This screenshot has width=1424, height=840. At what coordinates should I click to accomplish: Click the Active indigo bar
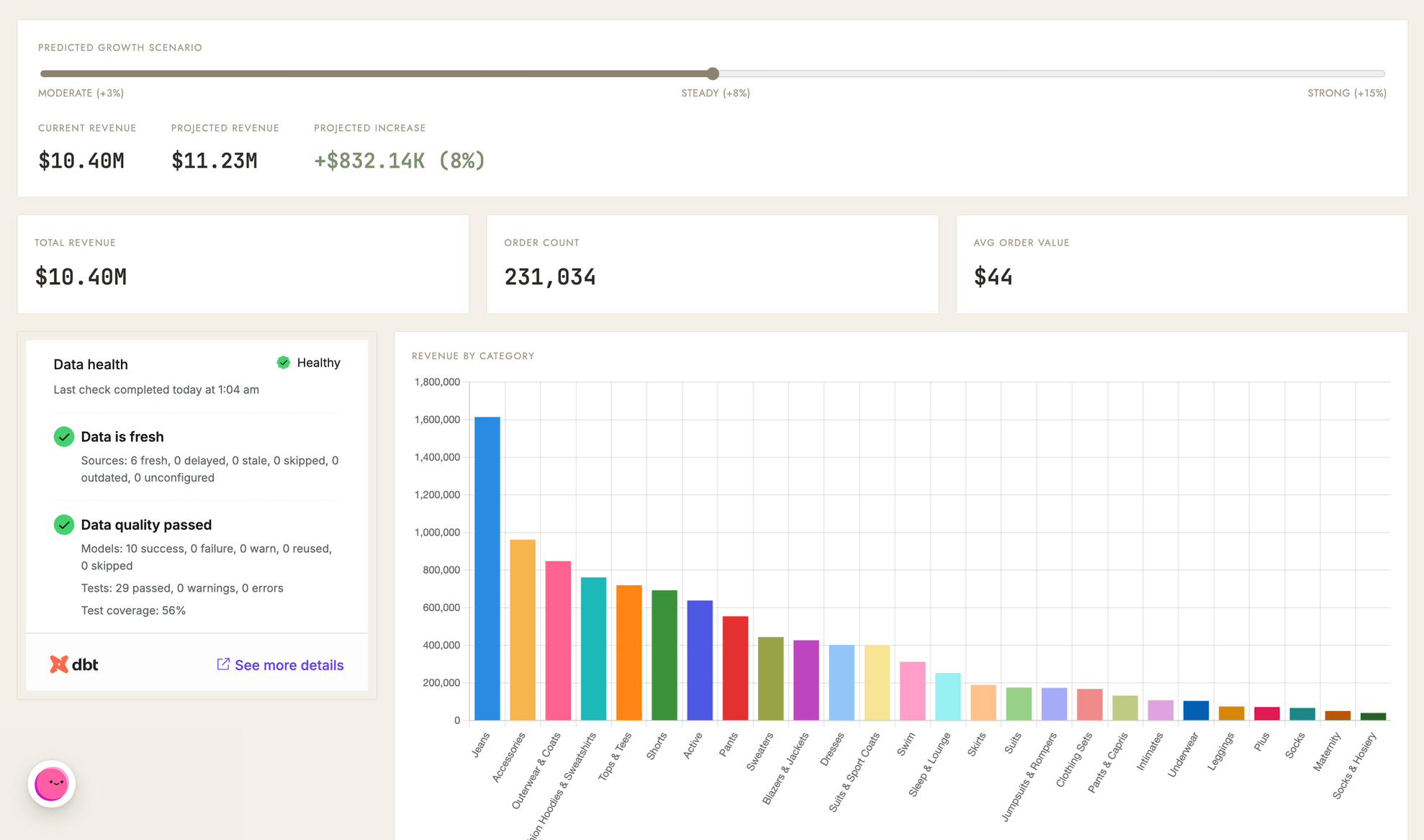pyautogui.click(x=700, y=660)
